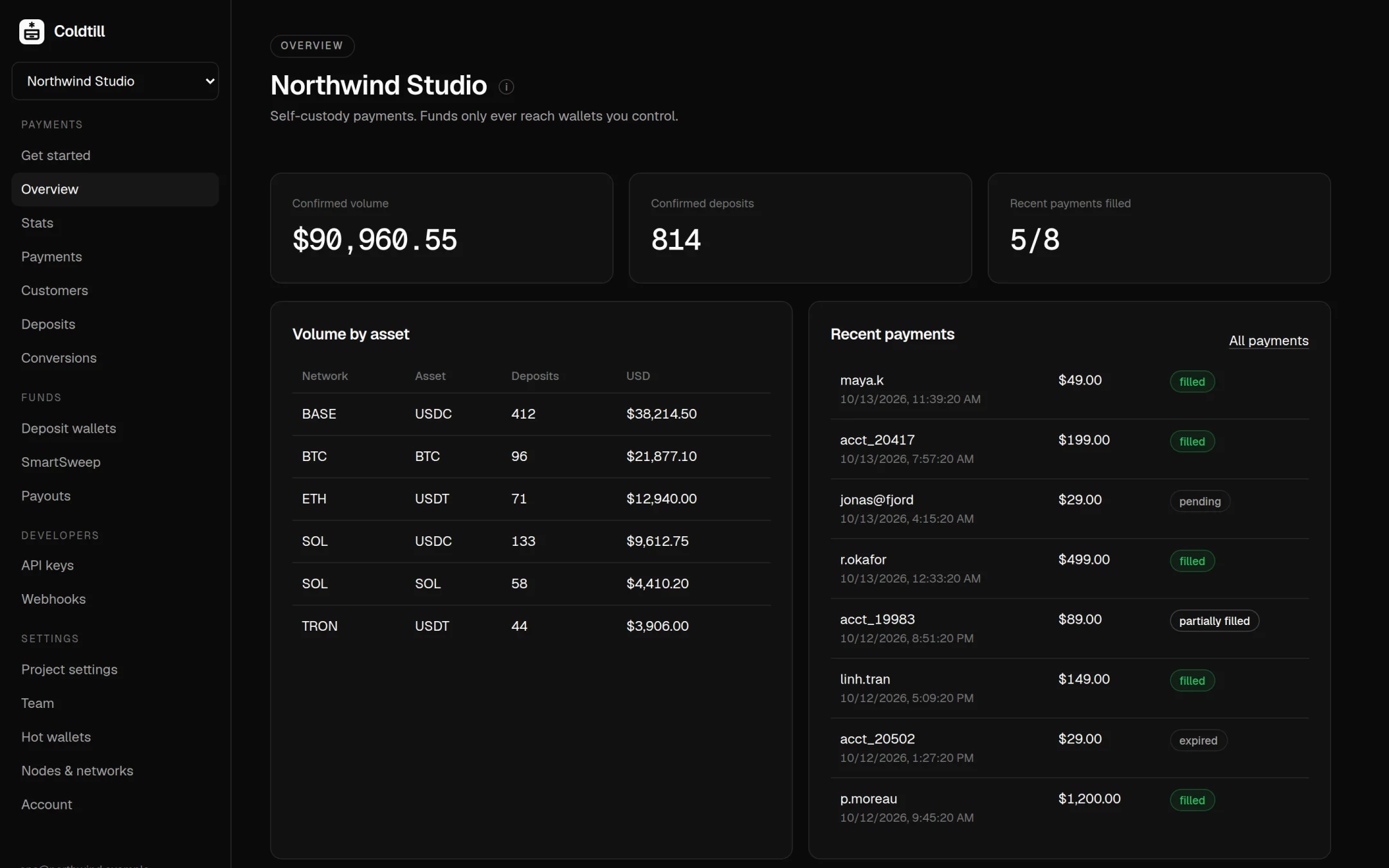This screenshot has height=868, width=1389.
Task: Open Deposit wallets
Action: [115, 428]
